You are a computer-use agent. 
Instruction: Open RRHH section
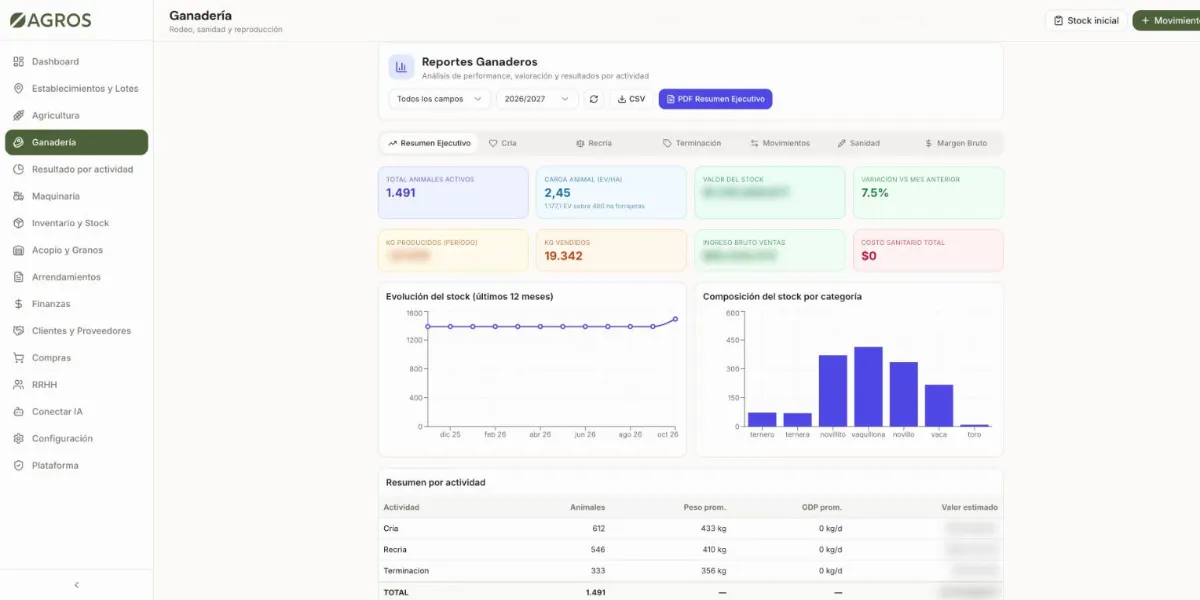point(76,385)
